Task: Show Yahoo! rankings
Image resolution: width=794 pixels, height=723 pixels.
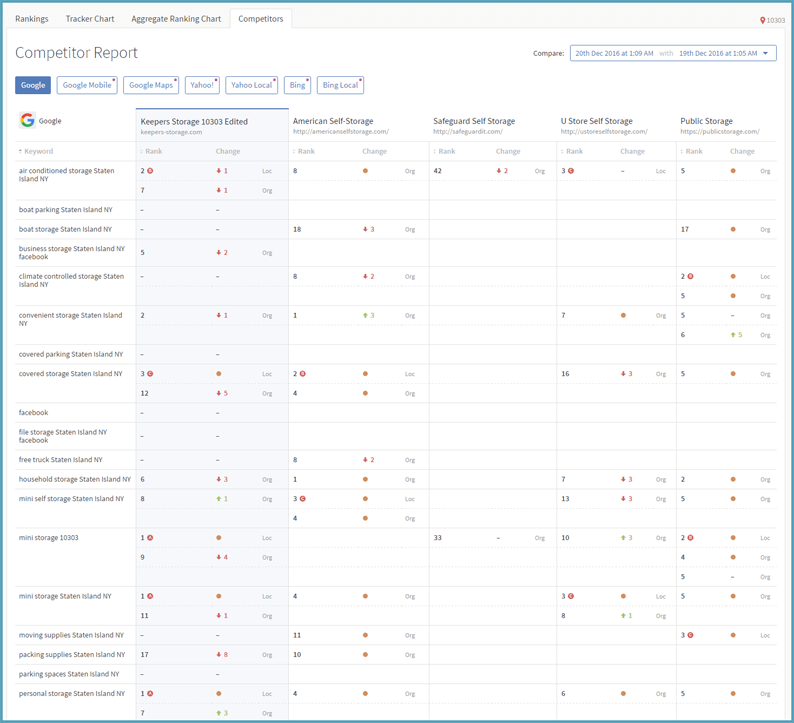Action: pyautogui.click(x=202, y=85)
